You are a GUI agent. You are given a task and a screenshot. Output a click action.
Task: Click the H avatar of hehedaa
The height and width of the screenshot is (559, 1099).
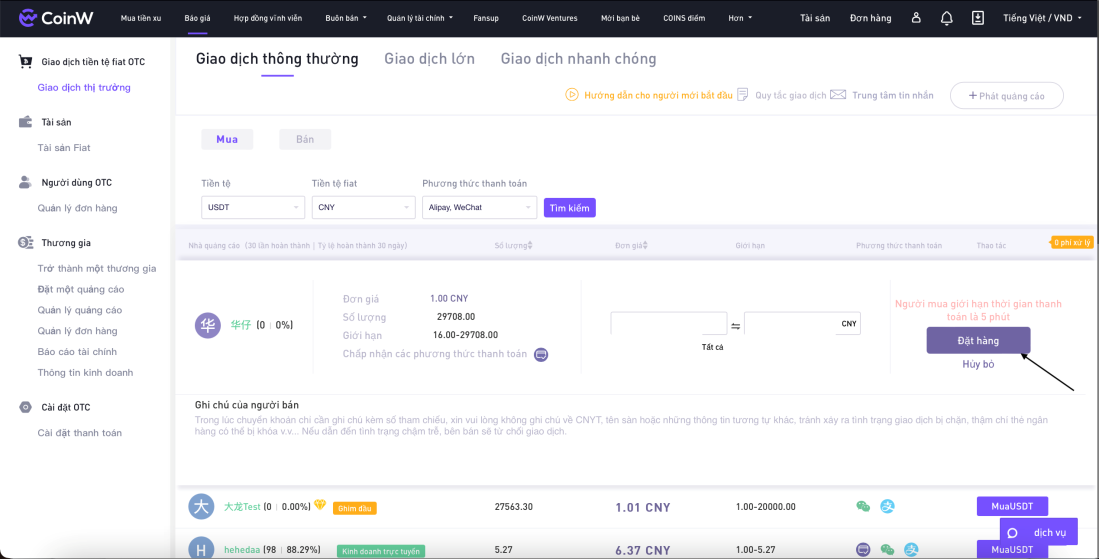(201, 550)
